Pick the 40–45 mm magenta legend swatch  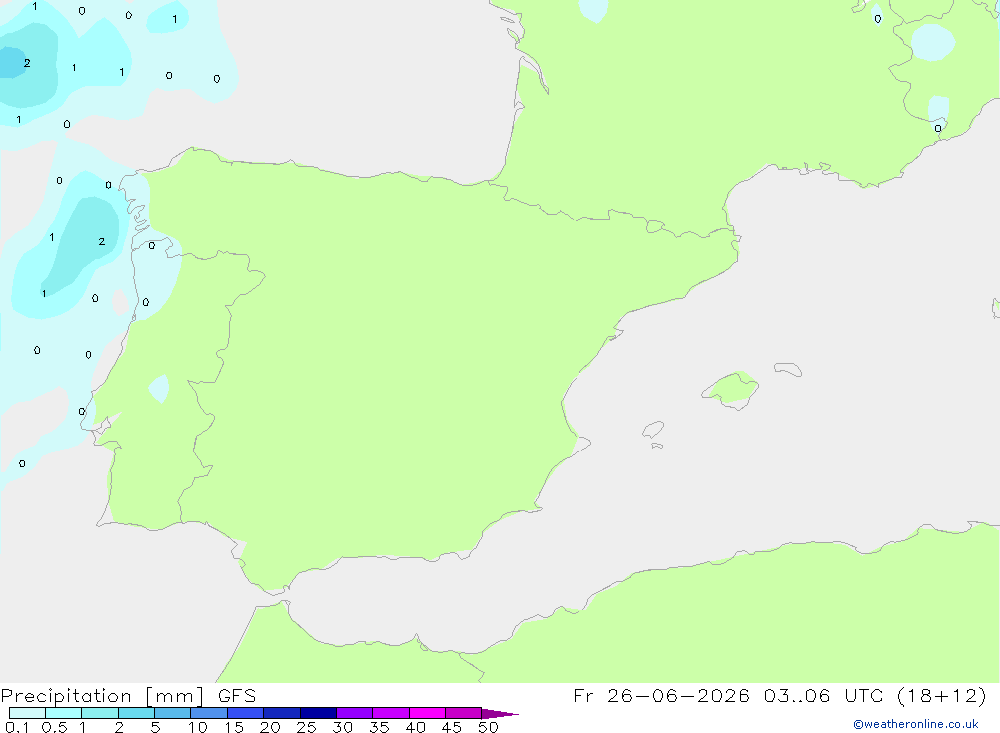[x=427, y=713]
